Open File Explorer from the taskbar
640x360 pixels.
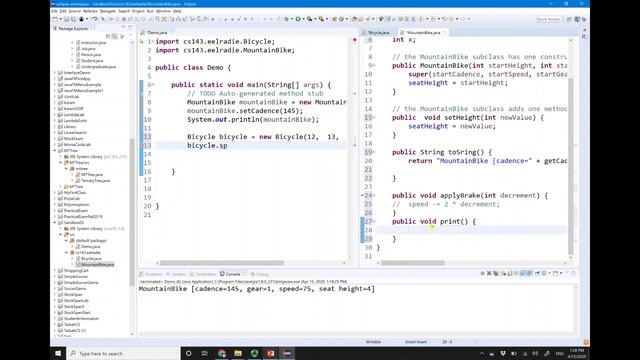tap(238, 353)
